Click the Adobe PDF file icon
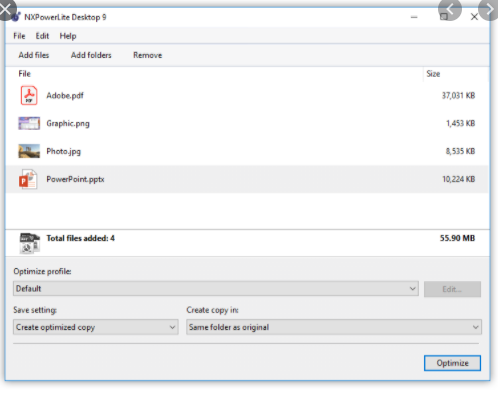 (29, 96)
